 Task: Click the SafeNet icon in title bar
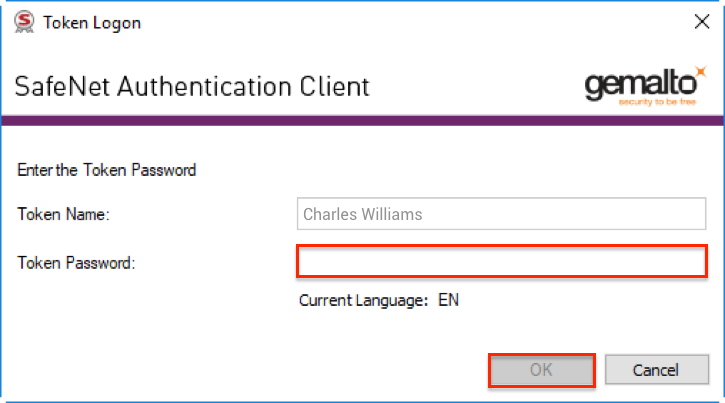pyautogui.click(x=24, y=22)
